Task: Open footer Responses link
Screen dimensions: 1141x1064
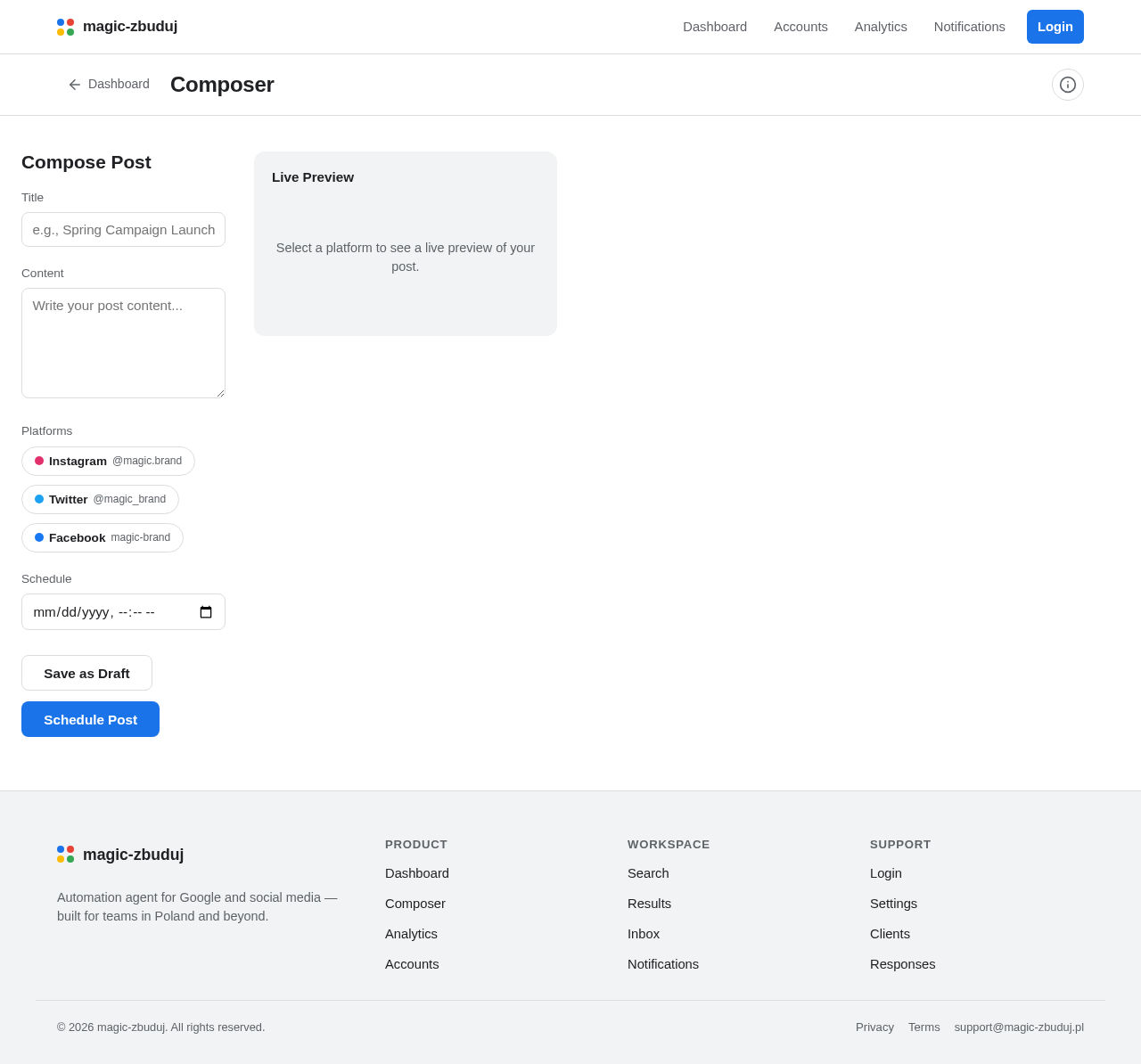Action: point(903,964)
